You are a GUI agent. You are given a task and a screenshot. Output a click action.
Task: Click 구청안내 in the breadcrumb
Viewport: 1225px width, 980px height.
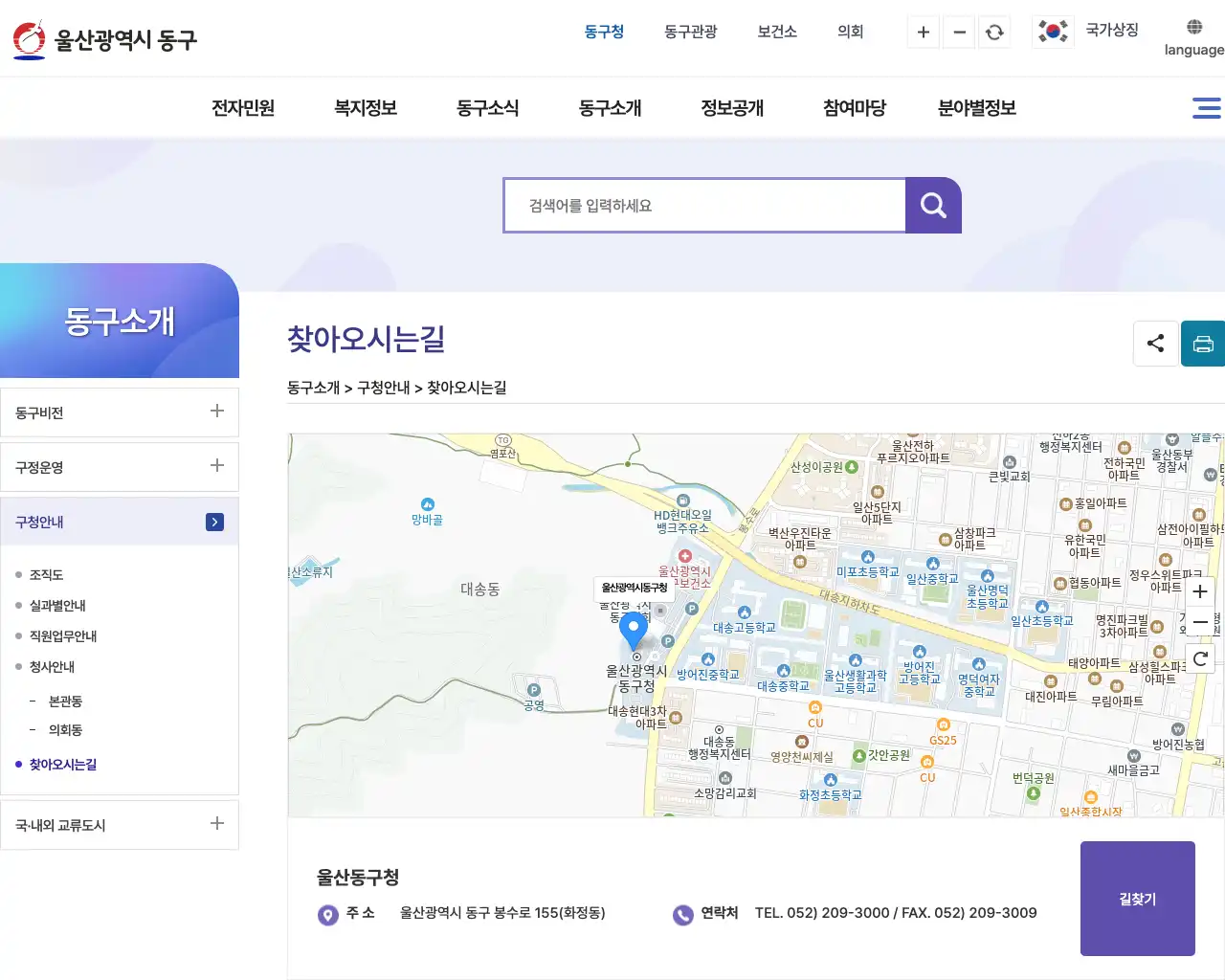click(x=384, y=388)
